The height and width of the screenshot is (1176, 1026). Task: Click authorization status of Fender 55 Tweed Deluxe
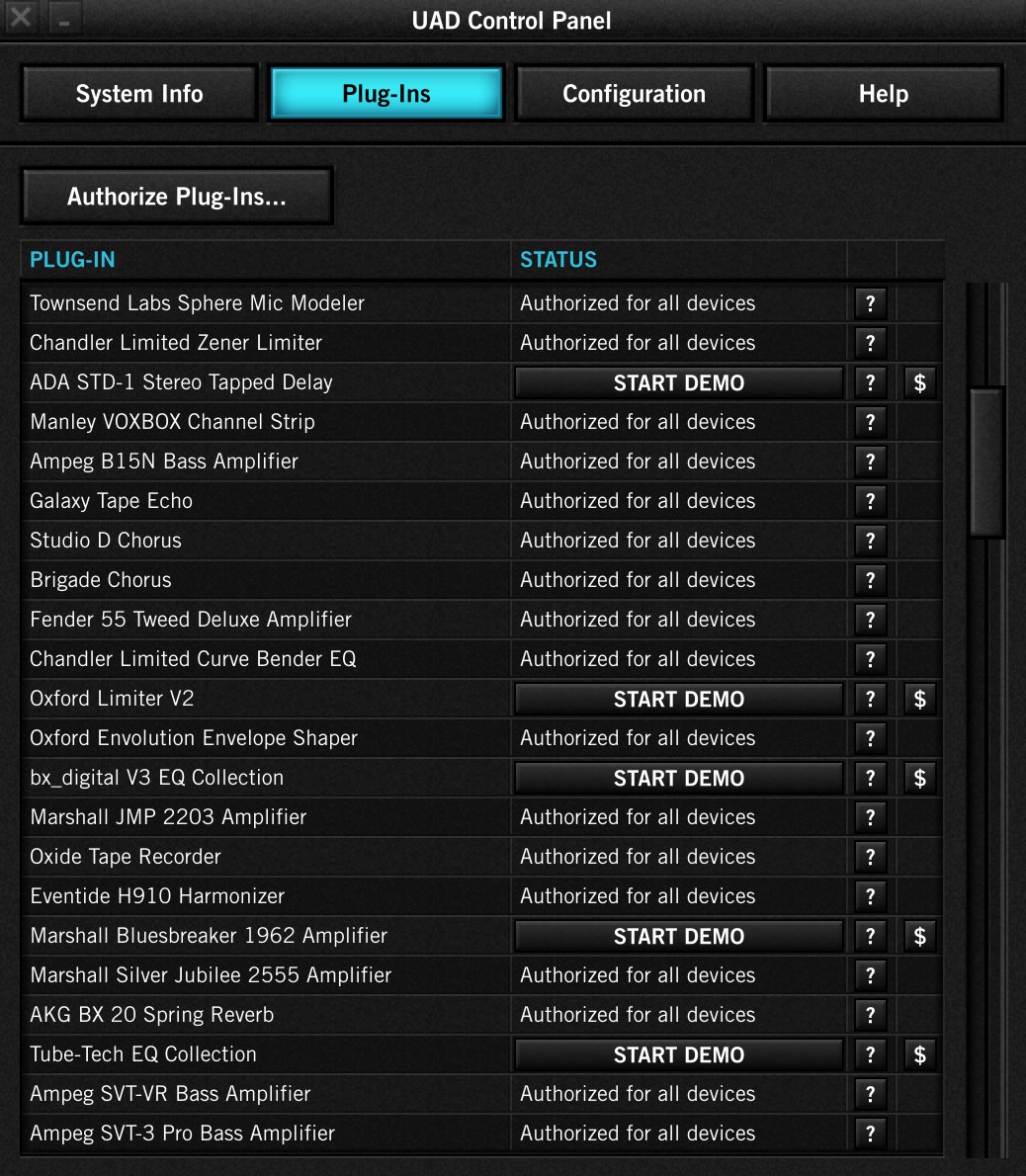638,620
